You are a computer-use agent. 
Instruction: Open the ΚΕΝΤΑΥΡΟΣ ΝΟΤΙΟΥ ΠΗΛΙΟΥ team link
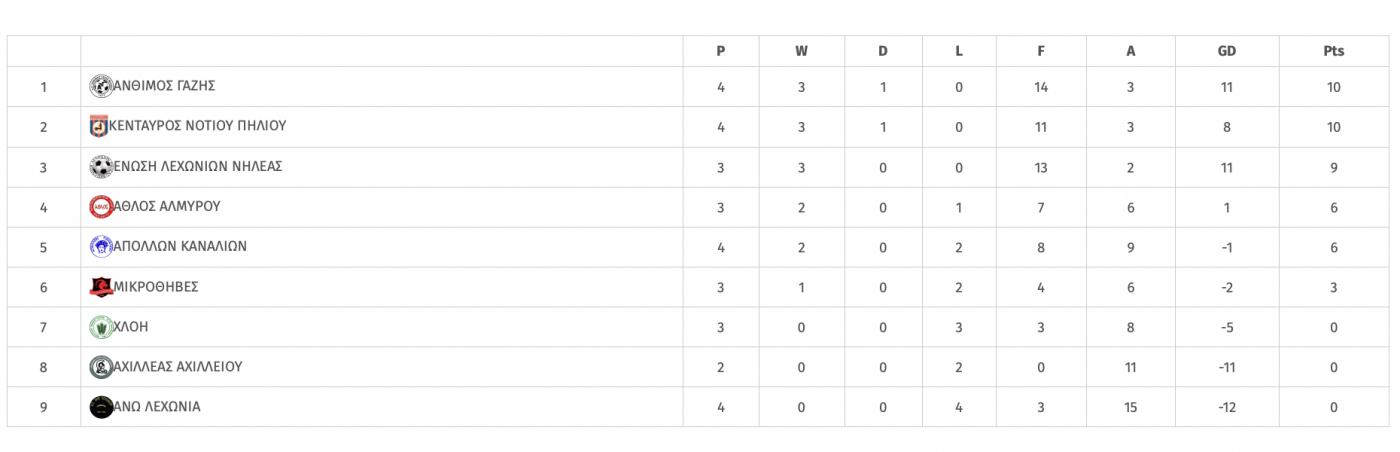point(198,126)
